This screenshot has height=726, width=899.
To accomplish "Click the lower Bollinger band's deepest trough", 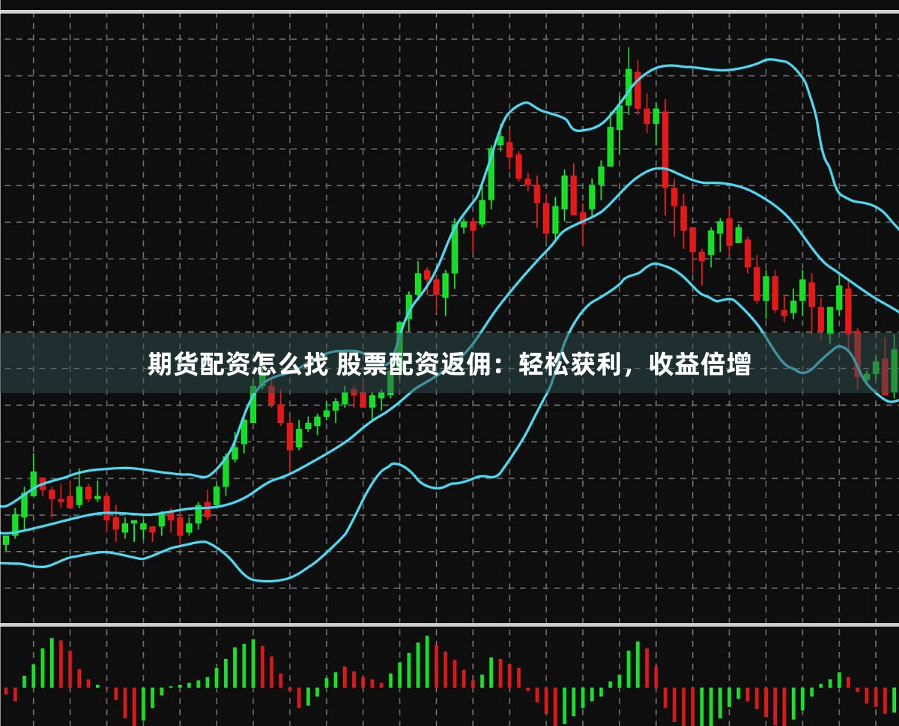I will tap(262, 580).
